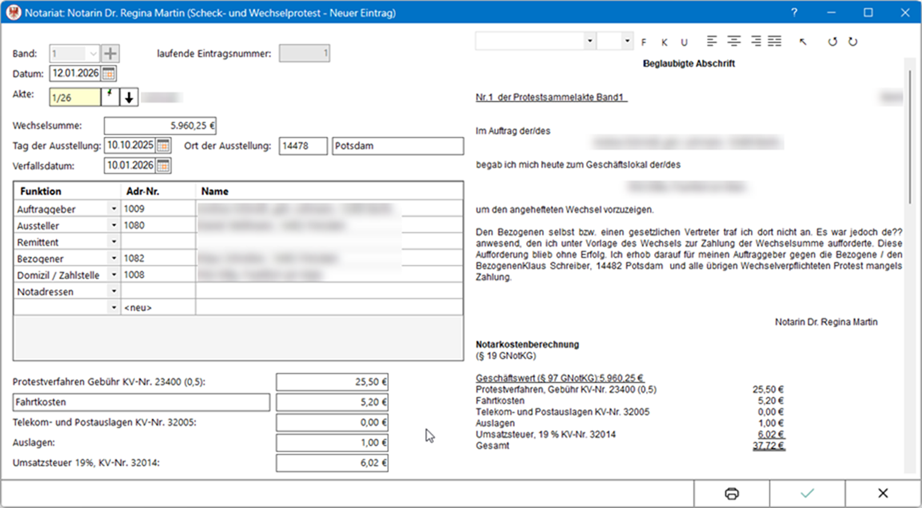The height and width of the screenshot is (508, 922).
Task: Open the font size dropdown
Action: coord(627,41)
